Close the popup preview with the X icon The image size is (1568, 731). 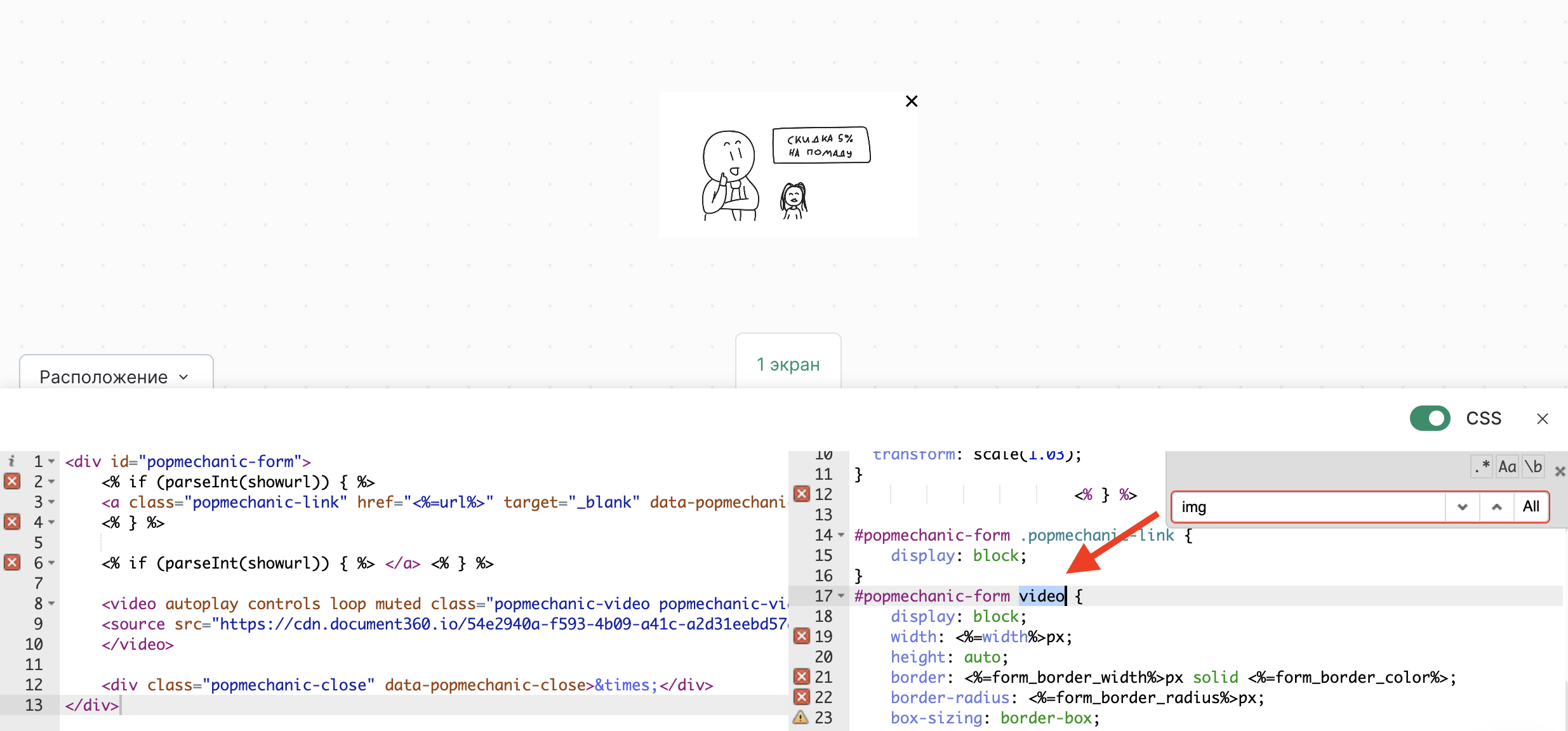click(912, 101)
